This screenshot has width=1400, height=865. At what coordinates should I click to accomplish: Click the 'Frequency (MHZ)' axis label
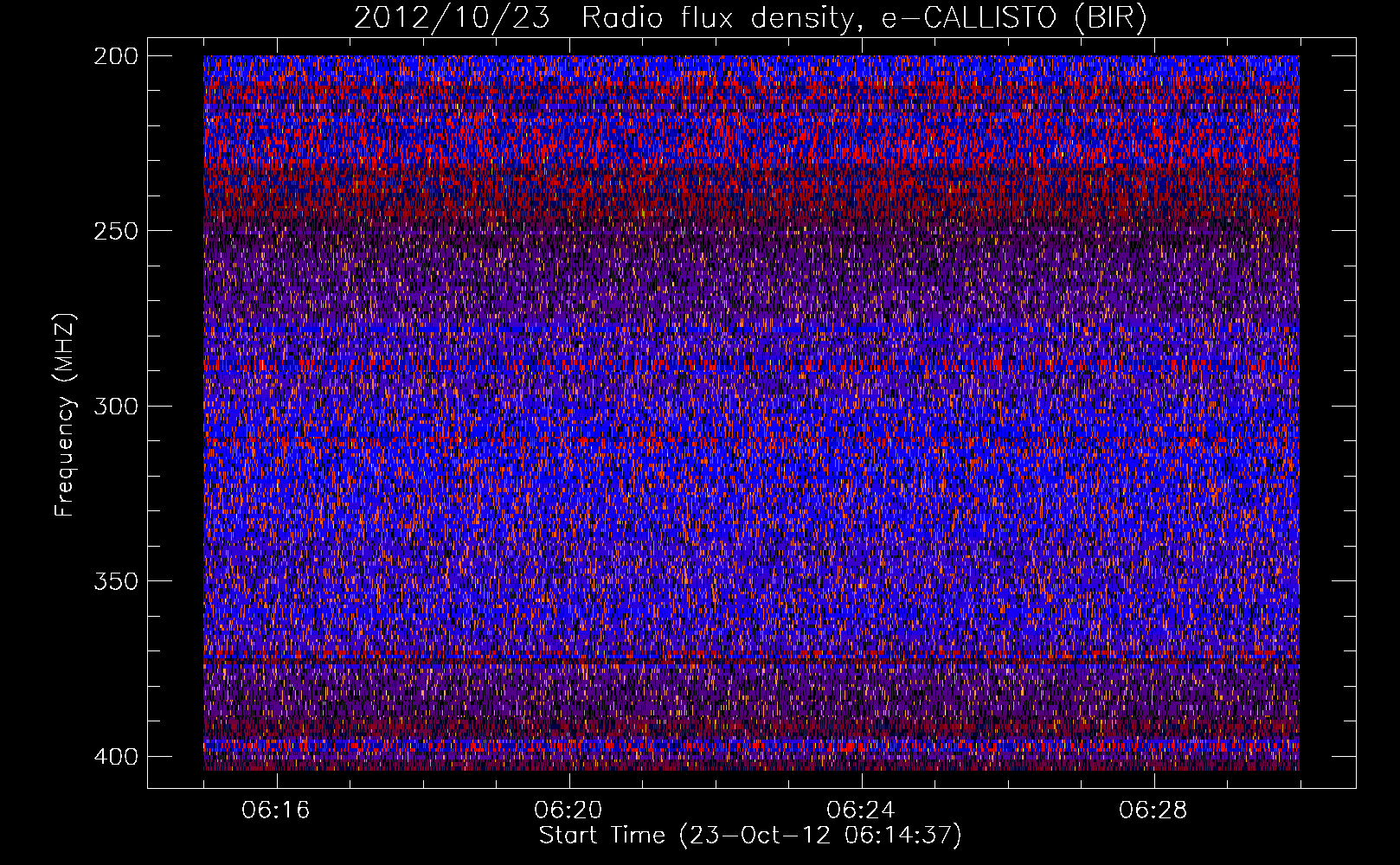tap(65, 415)
